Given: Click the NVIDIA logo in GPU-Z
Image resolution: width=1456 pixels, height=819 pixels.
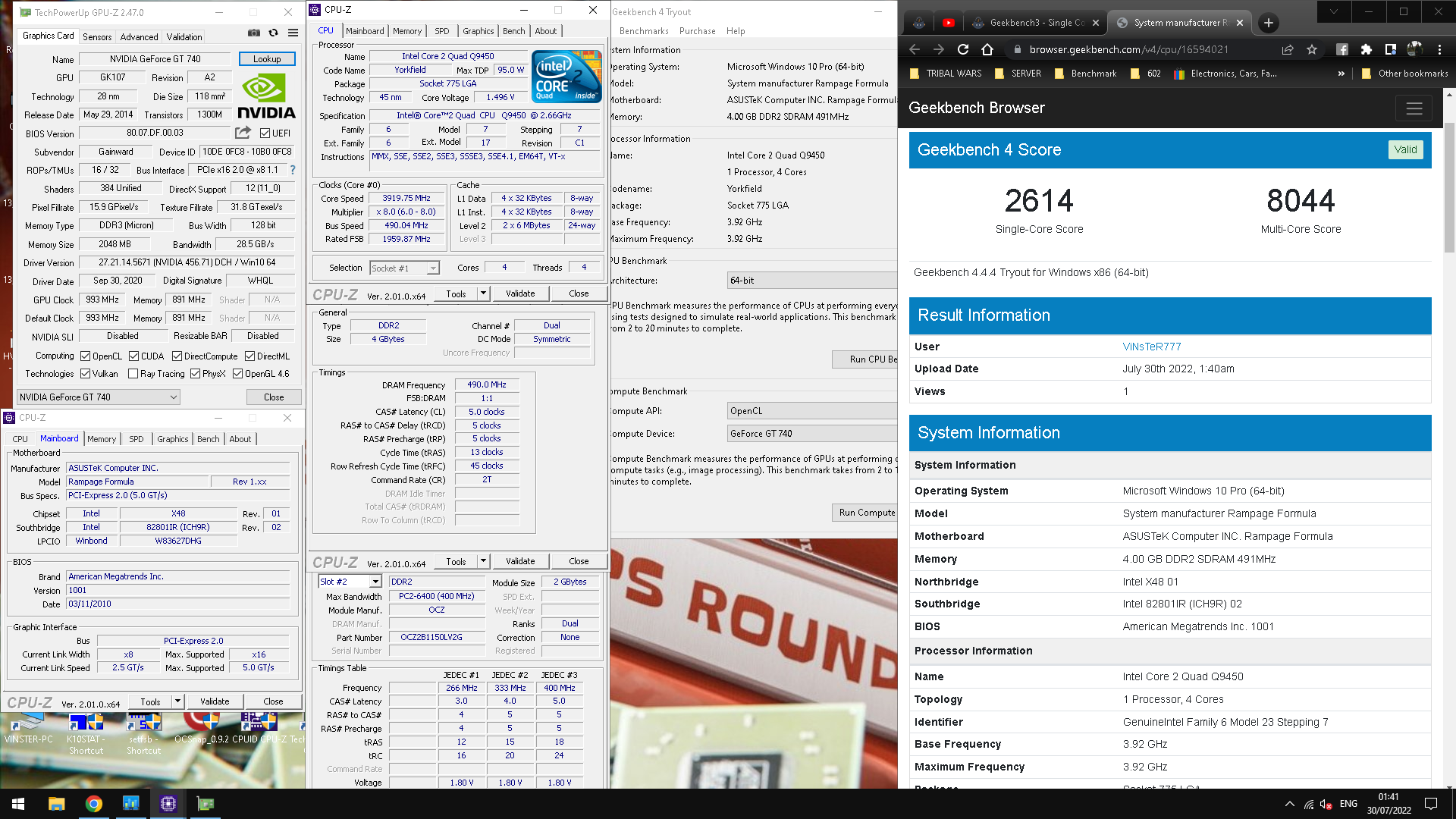Looking at the screenshot, I should click(266, 96).
